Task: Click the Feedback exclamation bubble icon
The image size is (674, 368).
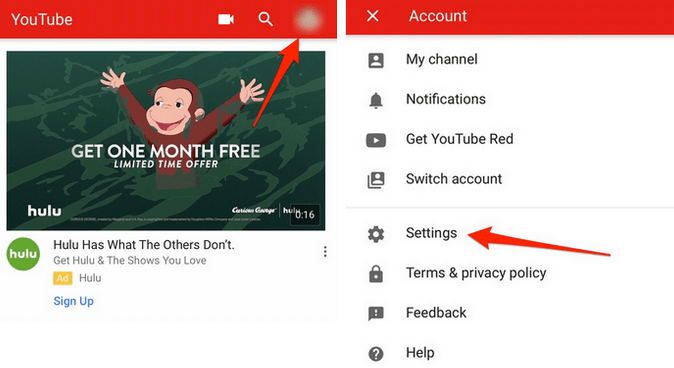Action: (x=376, y=313)
